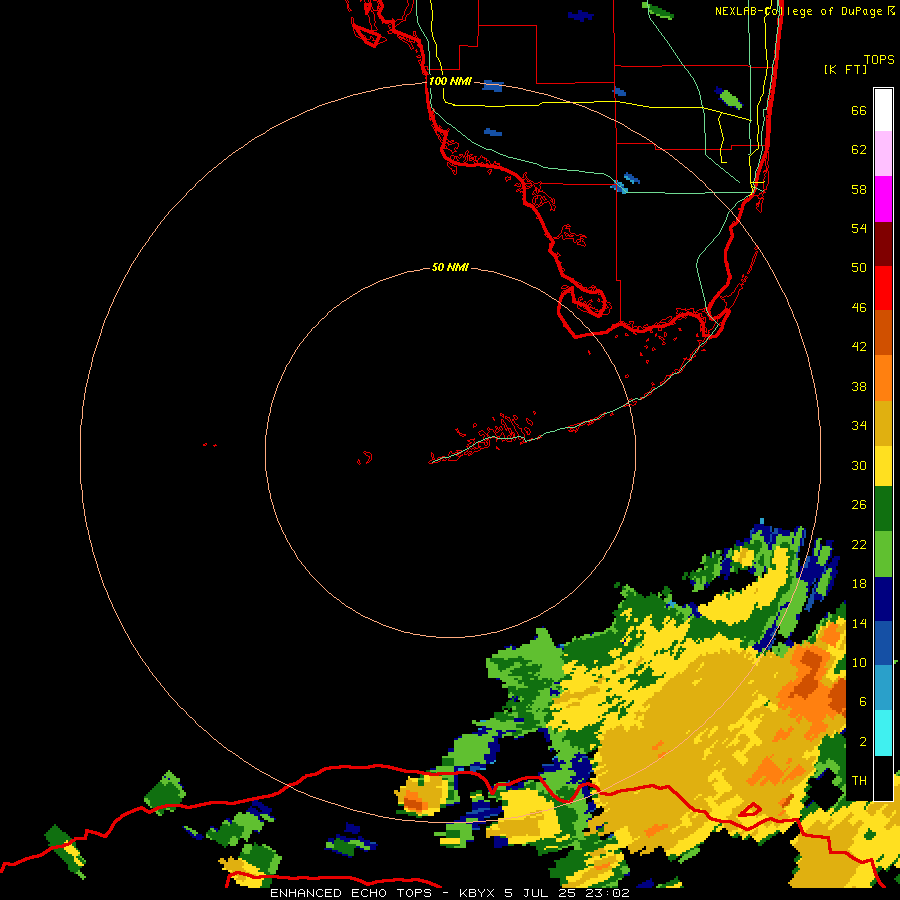Click the white swatch in the tops legend

tap(883, 110)
